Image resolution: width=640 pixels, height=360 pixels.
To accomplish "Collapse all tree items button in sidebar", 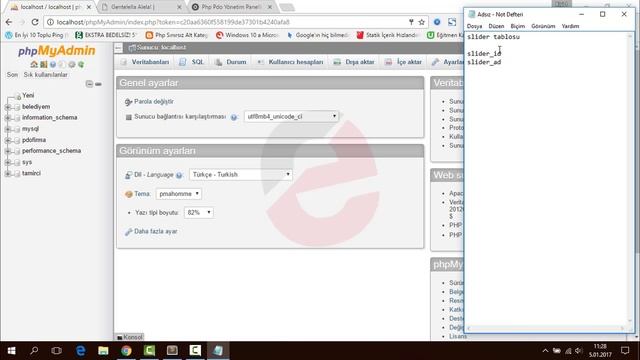I will pyautogui.click(x=89, y=84).
